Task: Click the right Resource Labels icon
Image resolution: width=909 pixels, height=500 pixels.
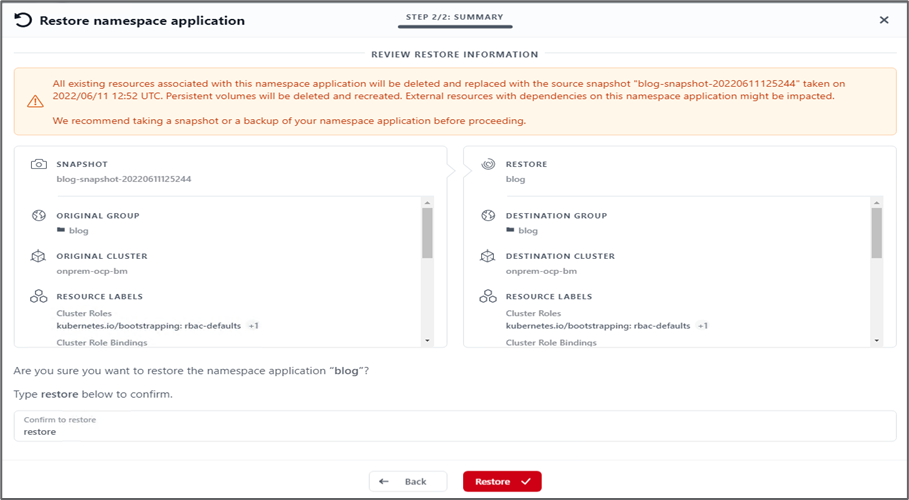Action: pyautogui.click(x=488, y=297)
